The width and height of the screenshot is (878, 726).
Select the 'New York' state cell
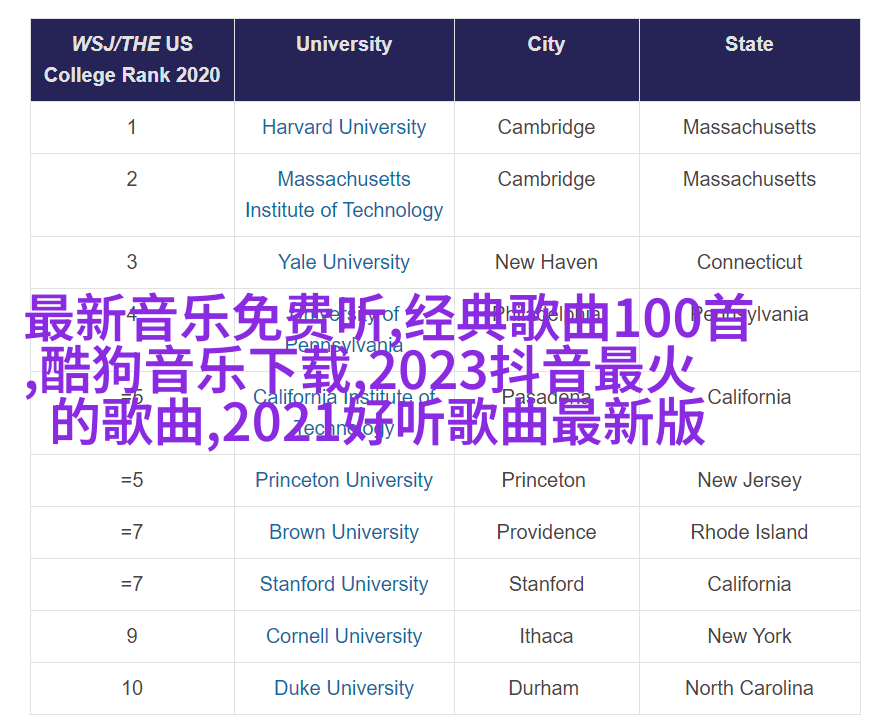(x=749, y=636)
